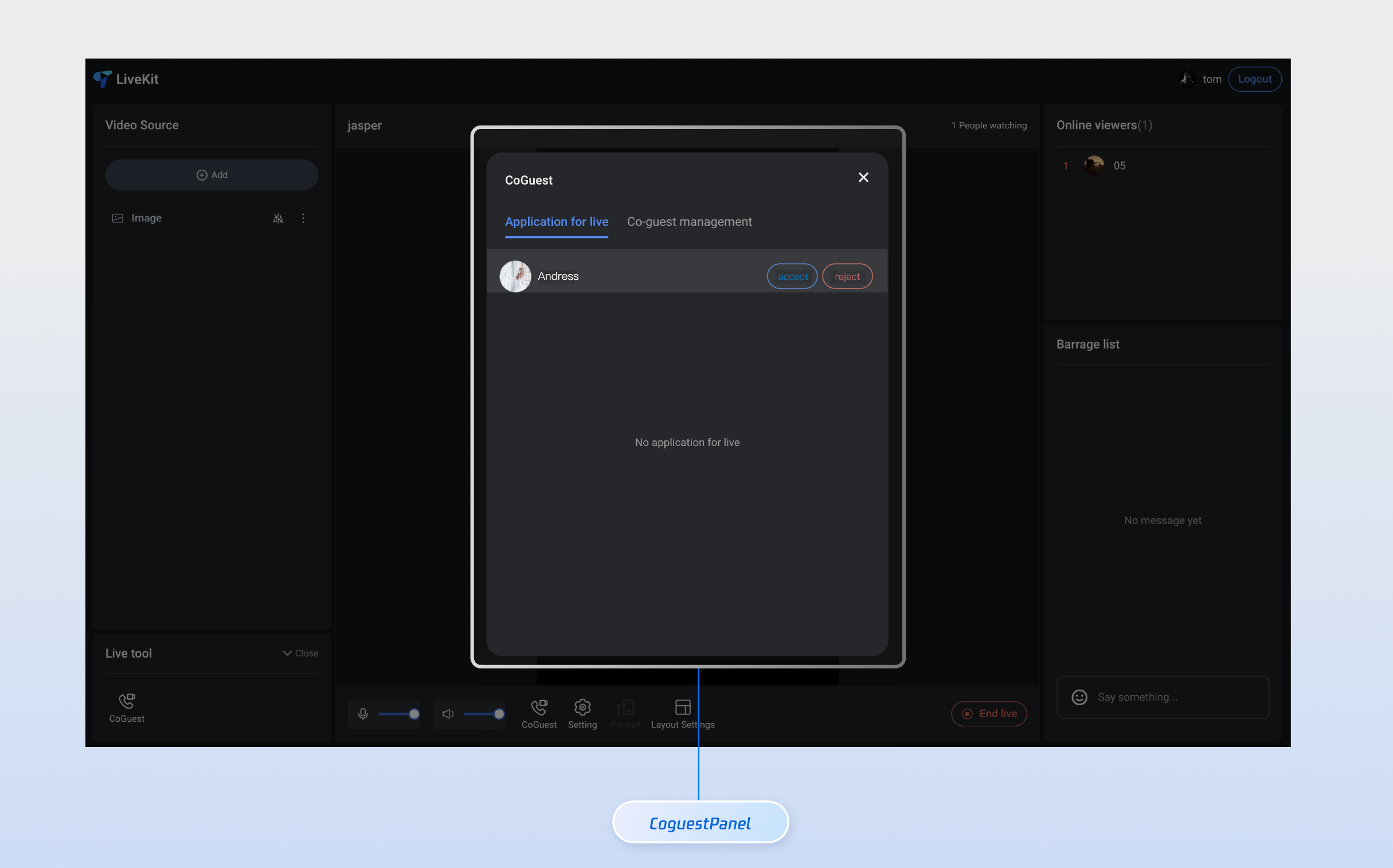Accept Andress's co-guest application
Screen dimensions: 1393x868
[792, 277]
